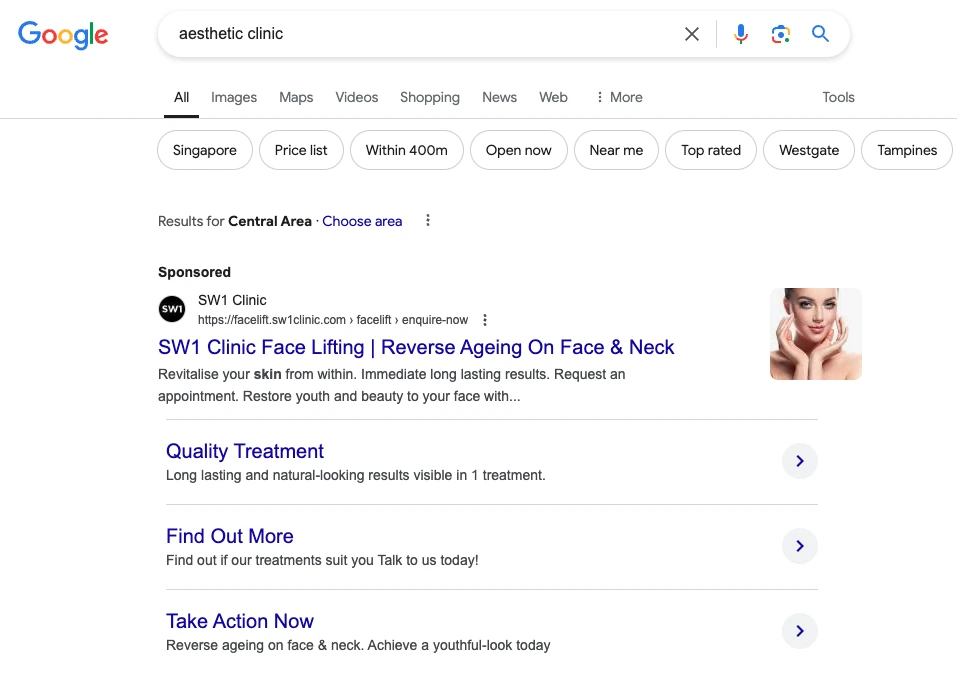Click the Choose area link
957x673 pixels.
click(x=362, y=221)
